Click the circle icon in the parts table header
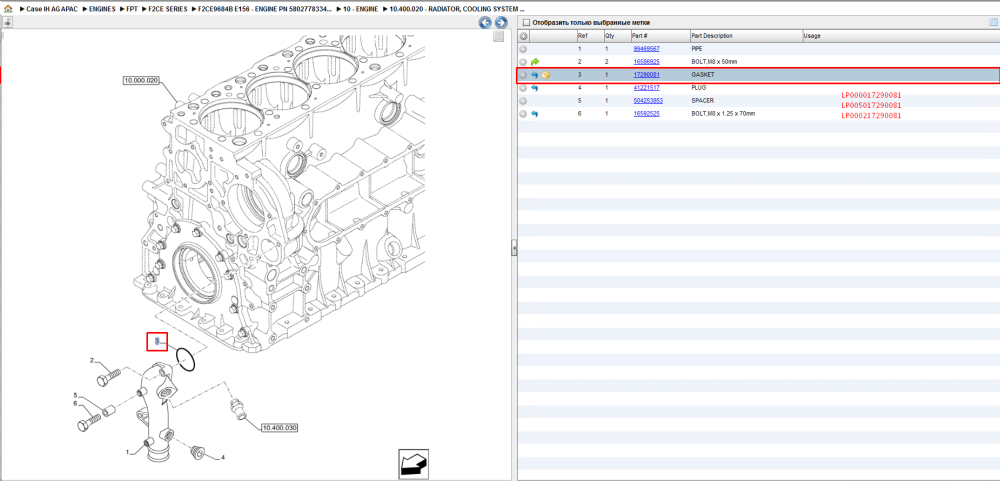 click(x=523, y=36)
